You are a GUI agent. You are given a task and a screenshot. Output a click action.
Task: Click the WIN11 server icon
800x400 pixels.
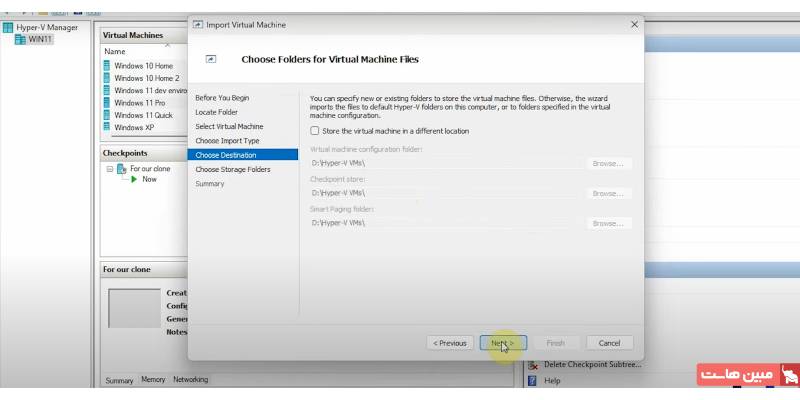pos(20,39)
